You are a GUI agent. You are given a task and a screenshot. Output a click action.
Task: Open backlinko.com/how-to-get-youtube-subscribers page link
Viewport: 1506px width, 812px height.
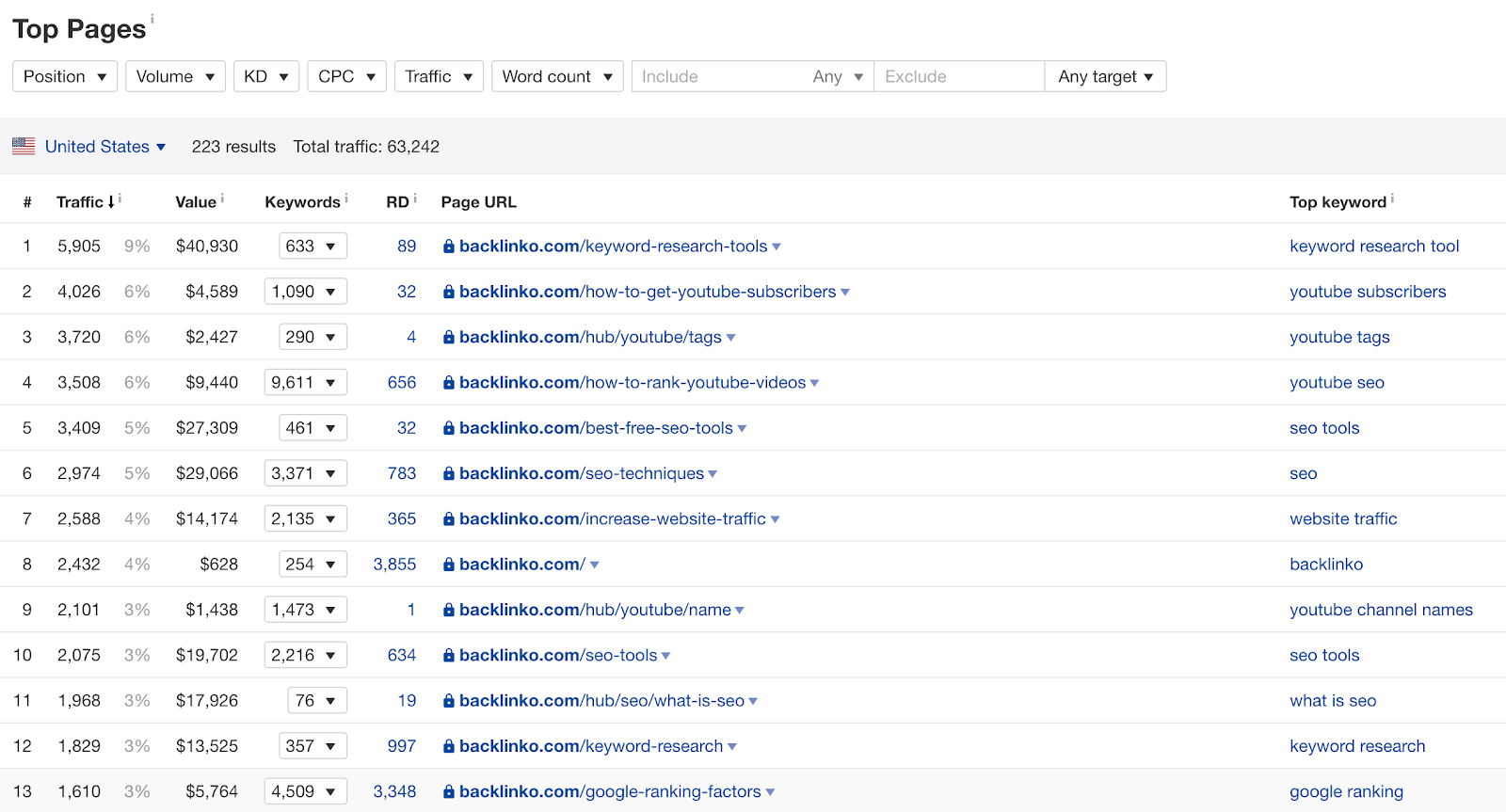point(648,292)
